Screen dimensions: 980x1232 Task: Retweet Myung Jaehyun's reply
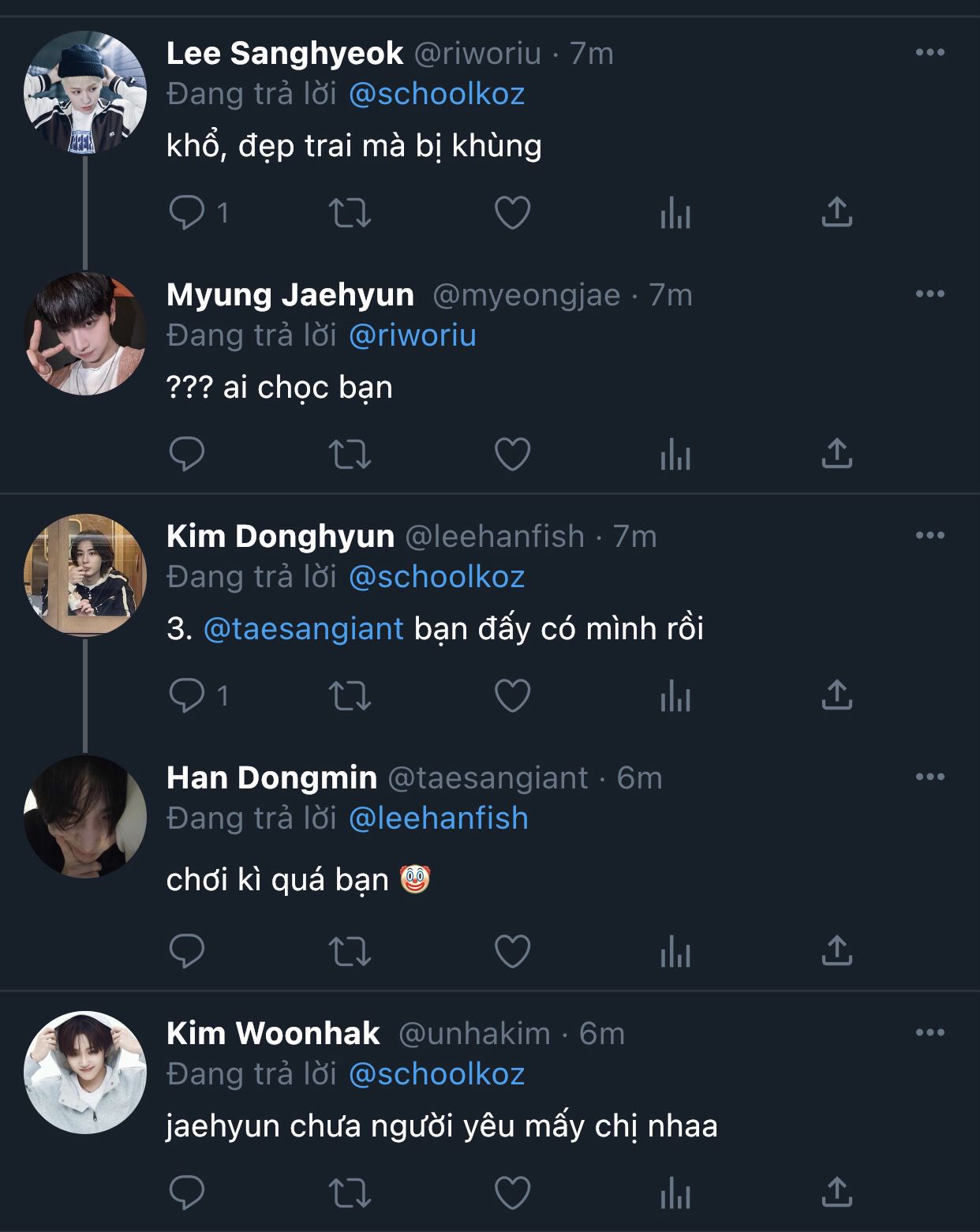tap(350, 454)
